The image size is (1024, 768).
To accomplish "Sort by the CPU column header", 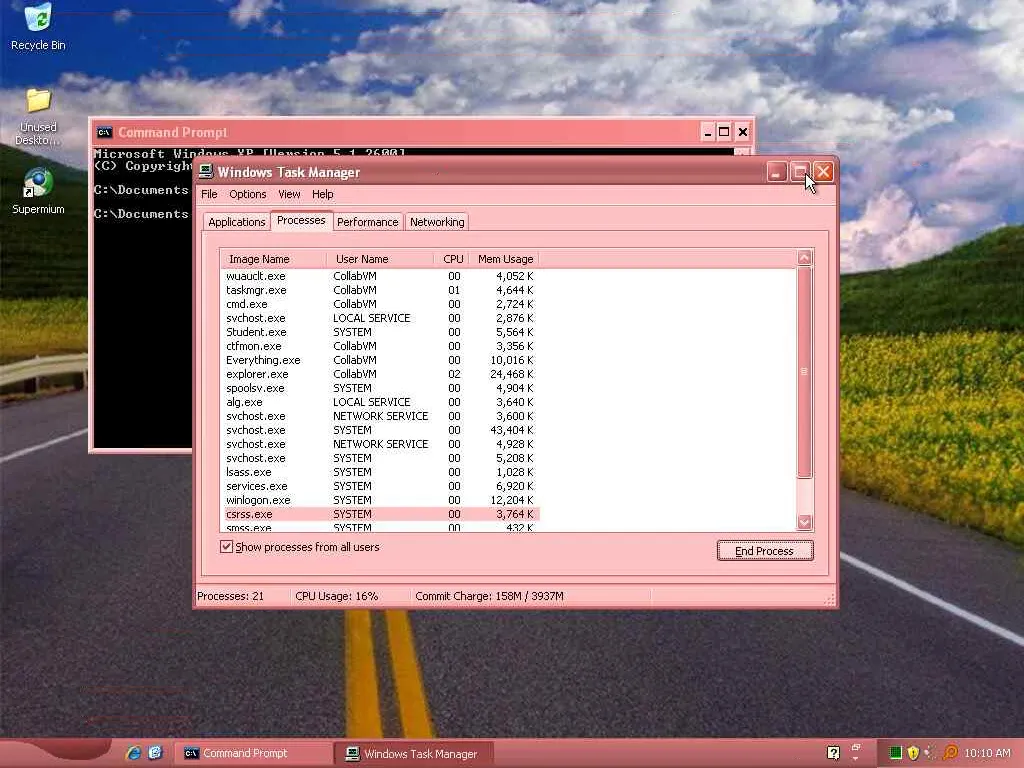I will (451, 259).
